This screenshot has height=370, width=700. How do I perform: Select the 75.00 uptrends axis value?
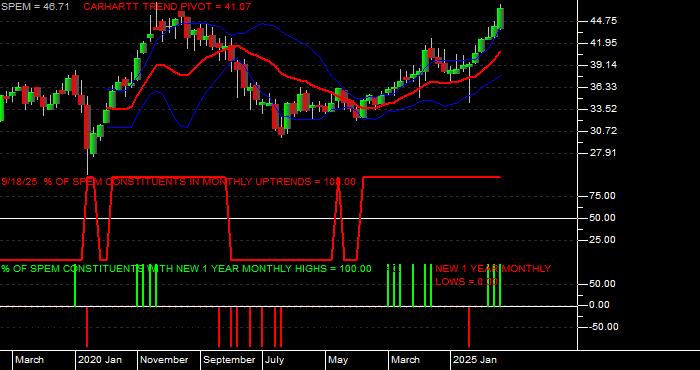click(x=603, y=196)
